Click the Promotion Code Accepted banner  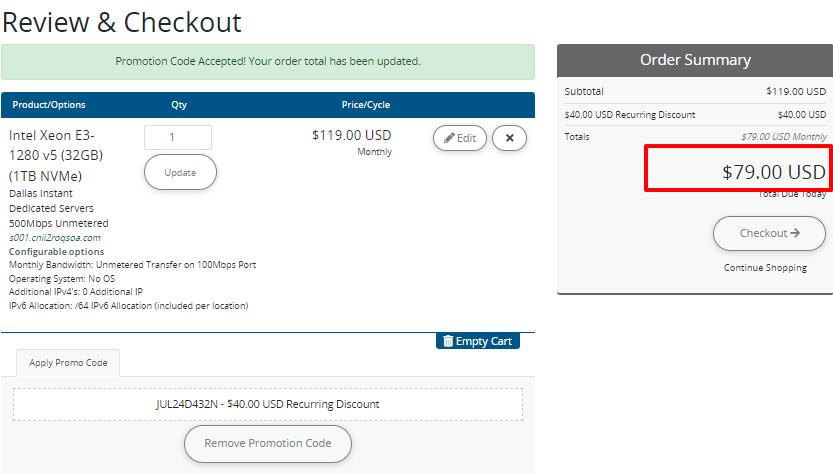pos(268,62)
